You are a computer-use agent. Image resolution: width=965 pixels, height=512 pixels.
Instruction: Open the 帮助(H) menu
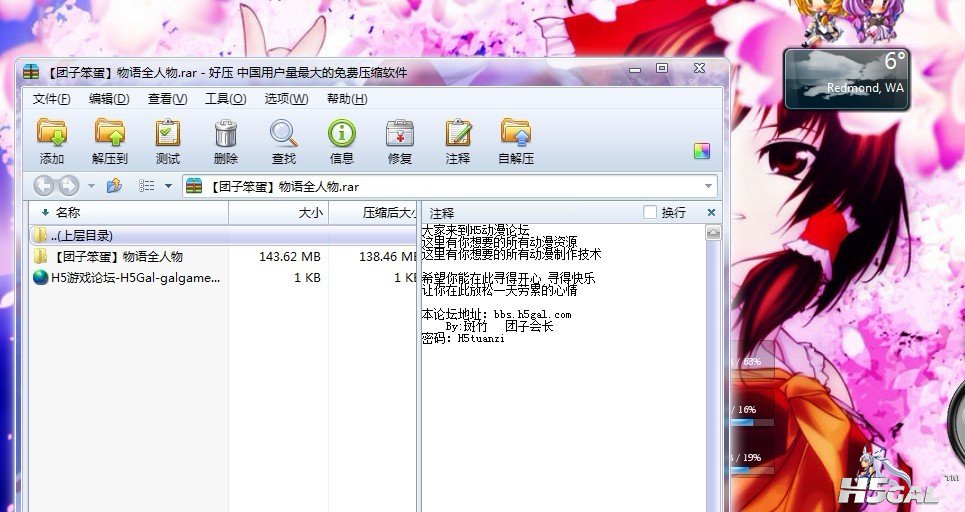[347, 98]
